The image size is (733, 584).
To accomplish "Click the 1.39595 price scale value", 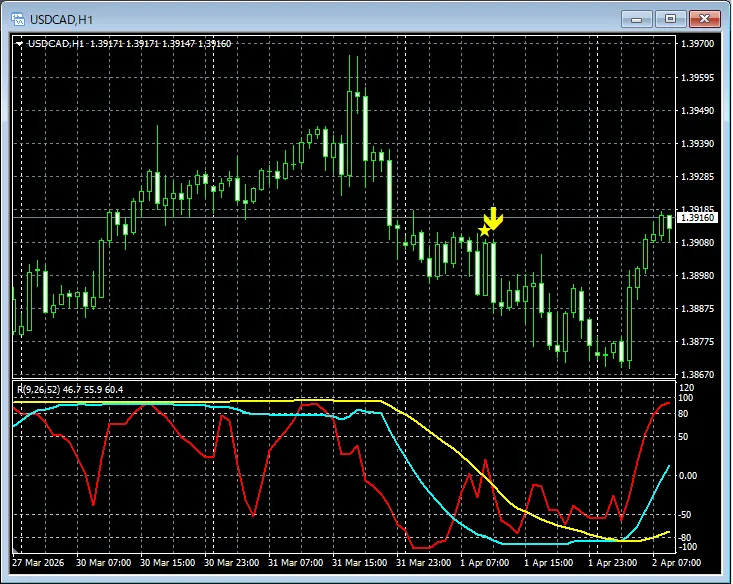I will [x=697, y=78].
